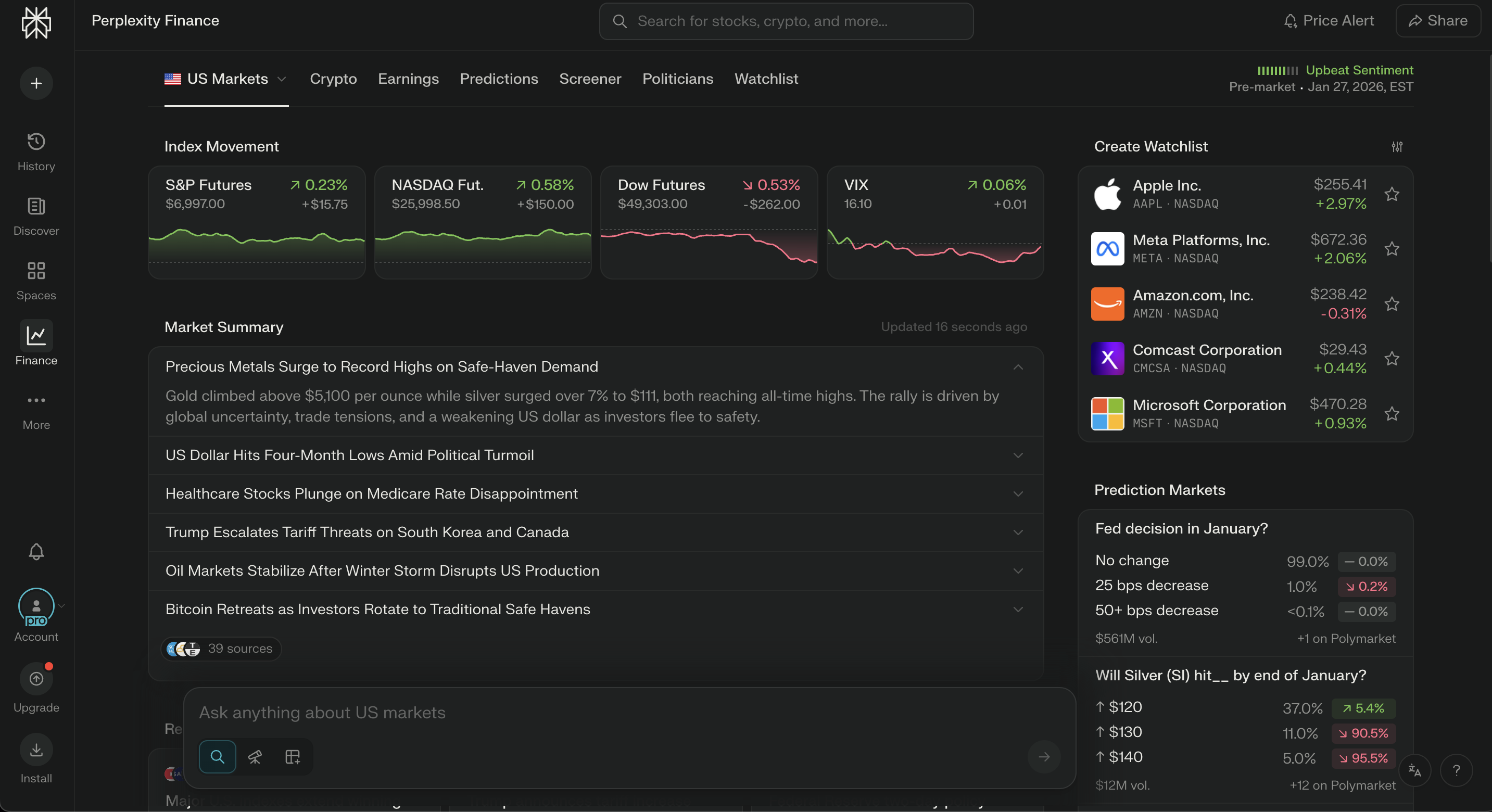
Task: Switch to the Screener tab
Action: click(x=590, y=79)
